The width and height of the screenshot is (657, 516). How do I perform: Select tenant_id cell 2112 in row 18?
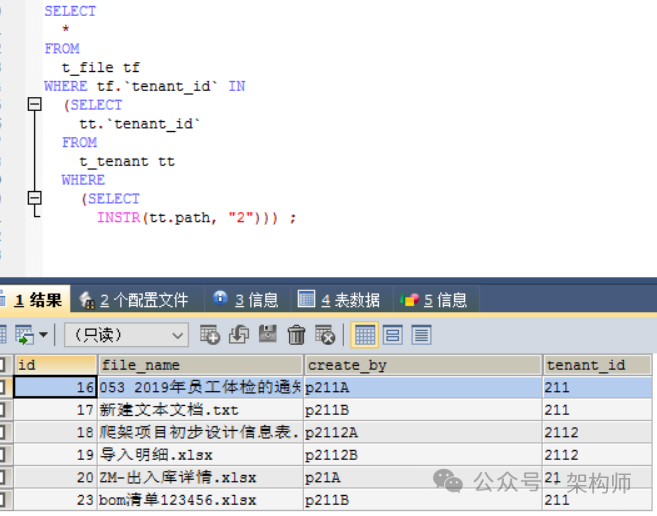pyautogui.click(x=598, y=432)
